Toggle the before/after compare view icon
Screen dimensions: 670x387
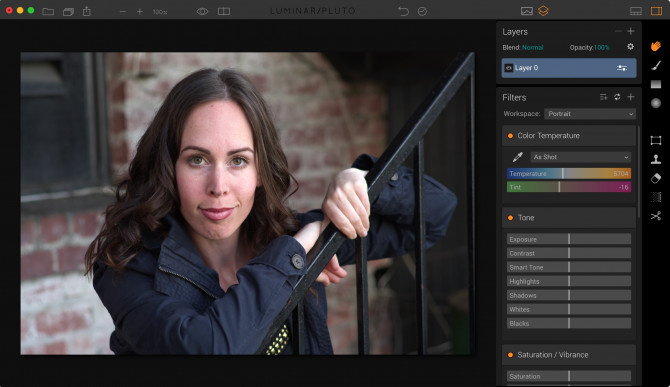[224, 12]
